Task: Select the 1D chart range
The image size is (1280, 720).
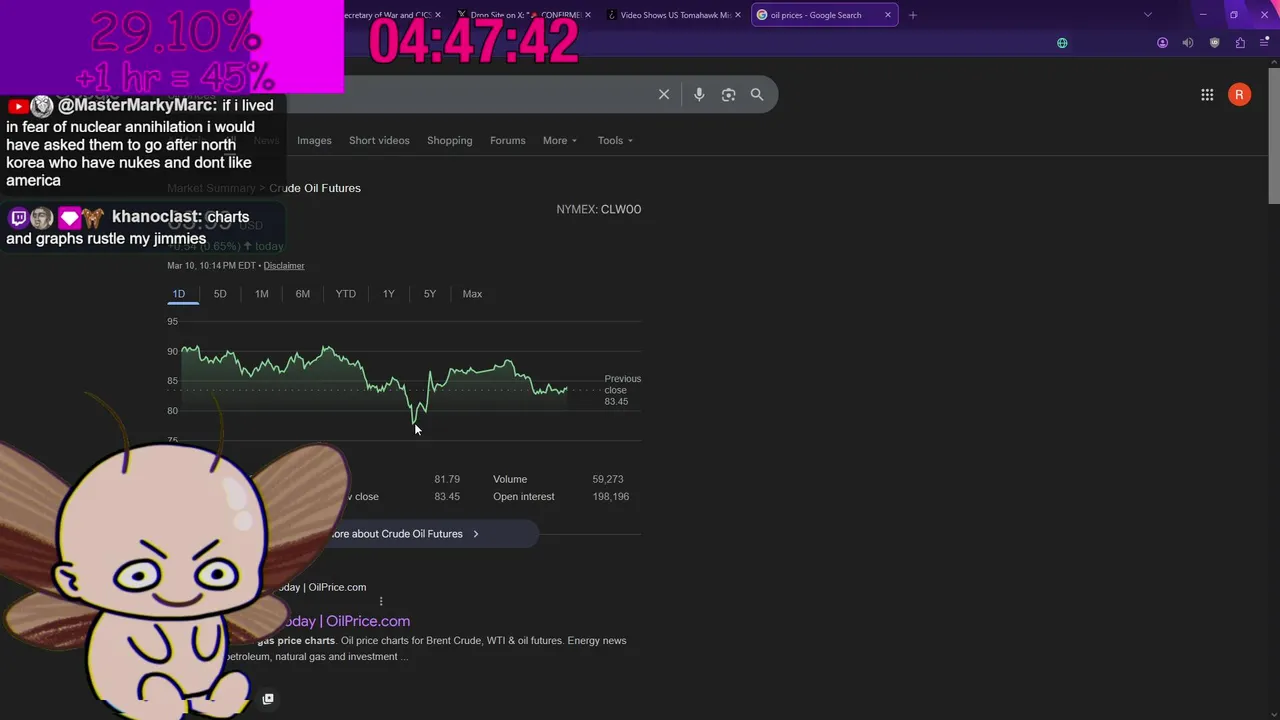Action: pyautogui.click(x=179, y=294)
